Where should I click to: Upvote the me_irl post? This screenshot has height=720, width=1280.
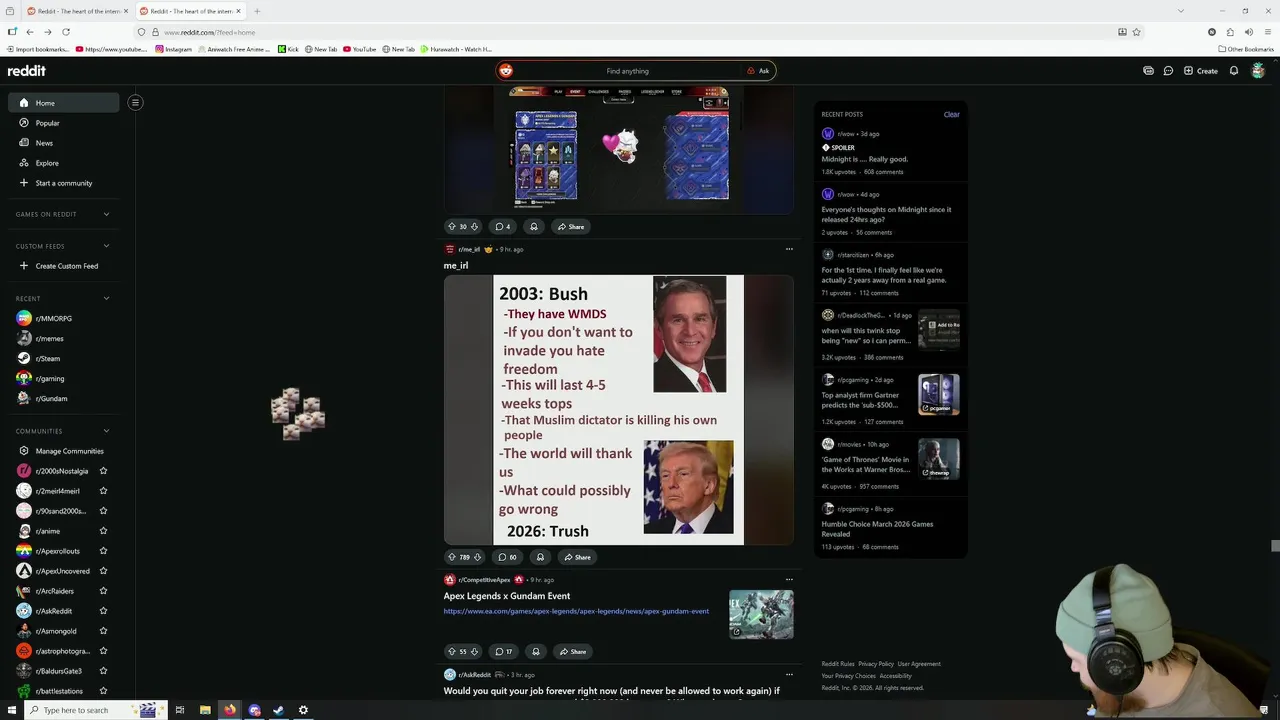click(452, 557)
